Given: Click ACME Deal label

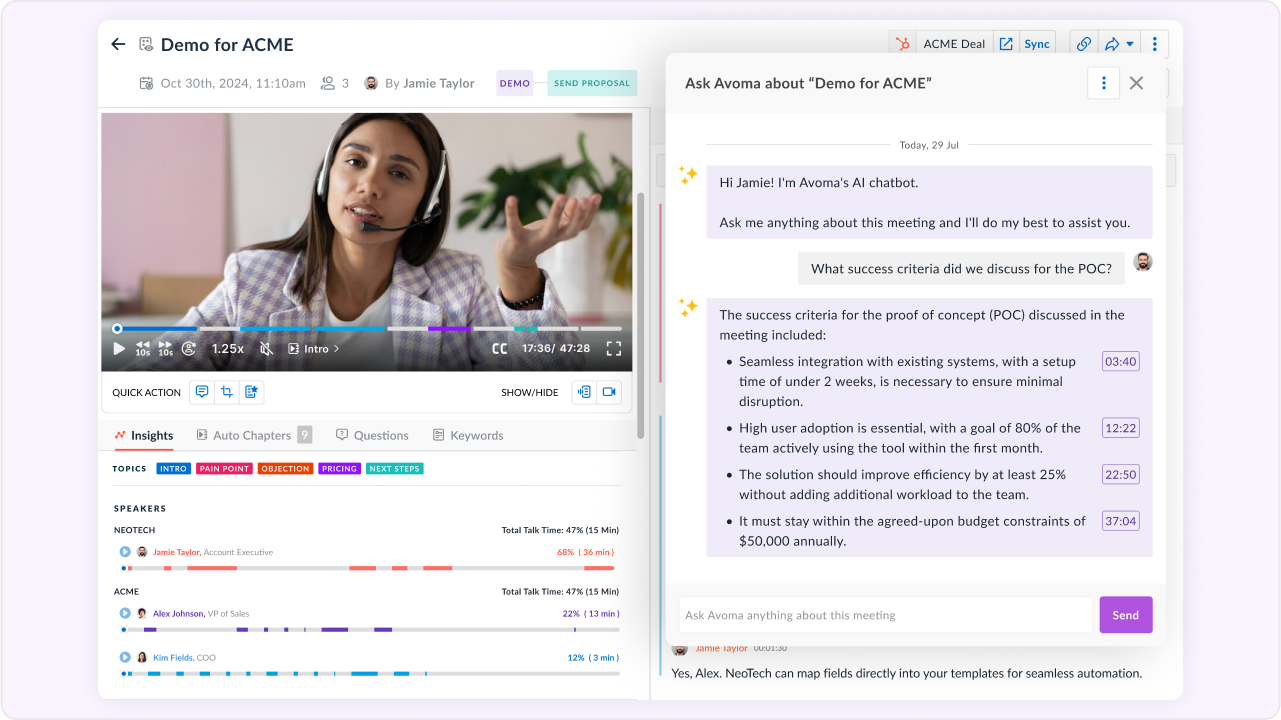Looking at the screenshot, I should (x=954, y=44).
